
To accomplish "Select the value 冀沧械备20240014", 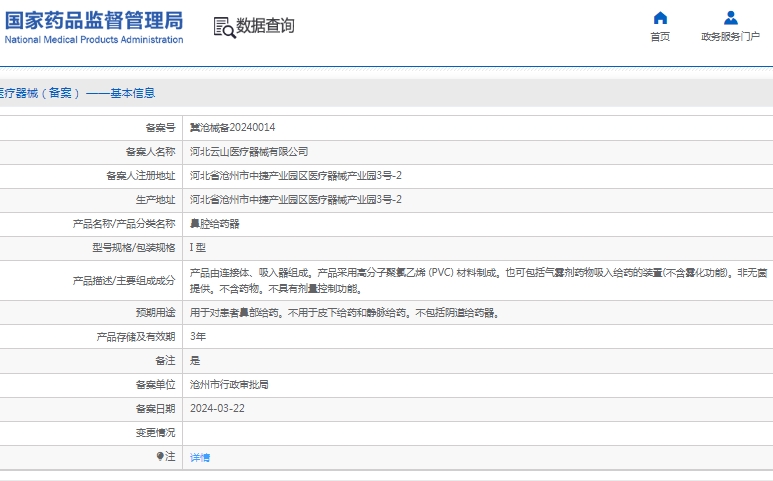I will click(x=232, y=128).
